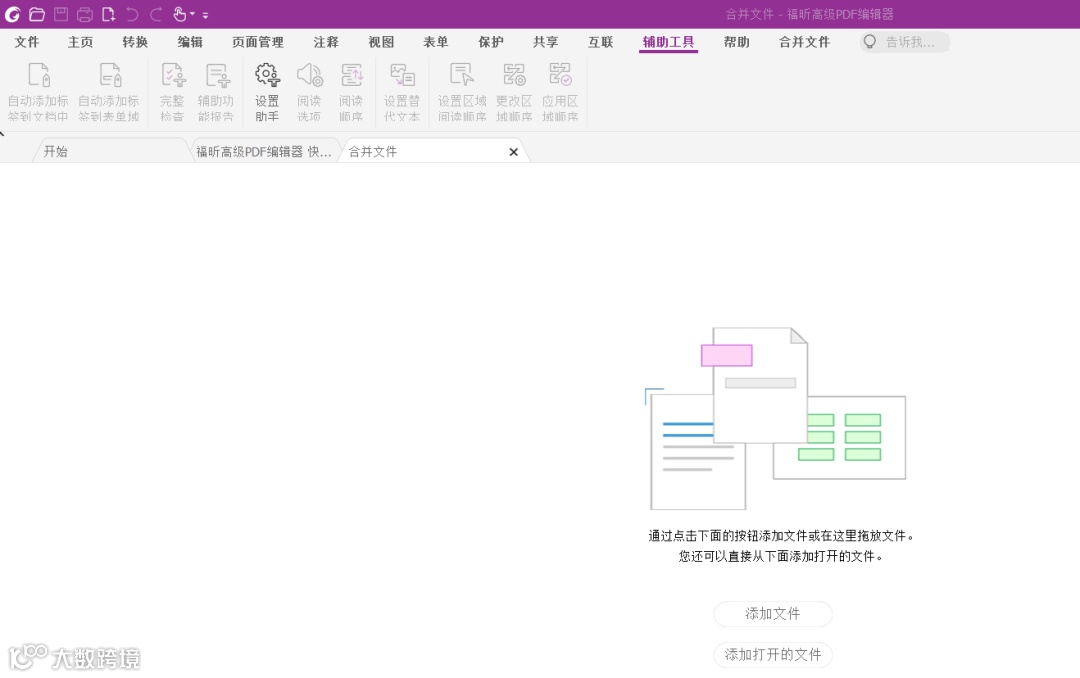Close the 合并文件 document tab

(x=513, y=152)
